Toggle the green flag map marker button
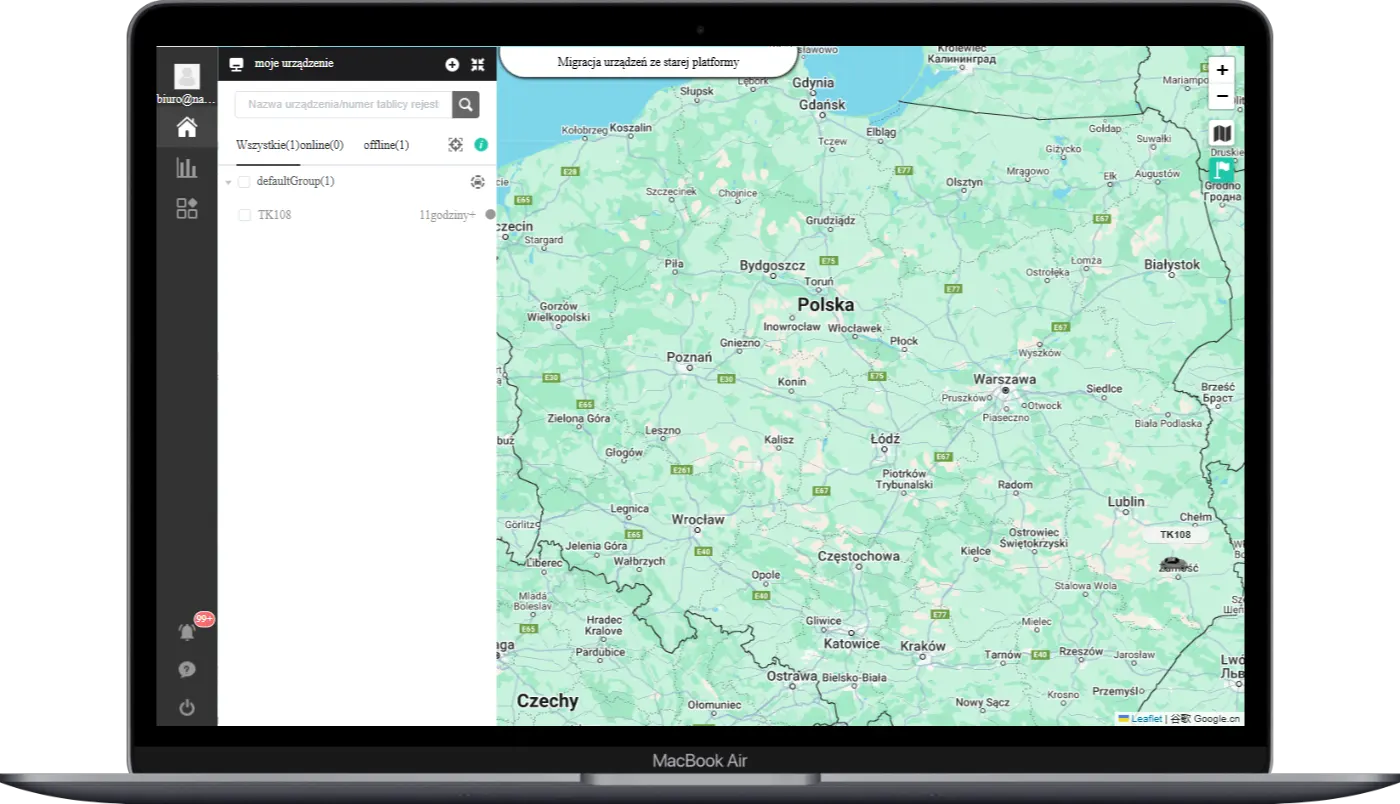Image resolution: width=1400 pixels, height=804 pixels. click(1221, 169)
